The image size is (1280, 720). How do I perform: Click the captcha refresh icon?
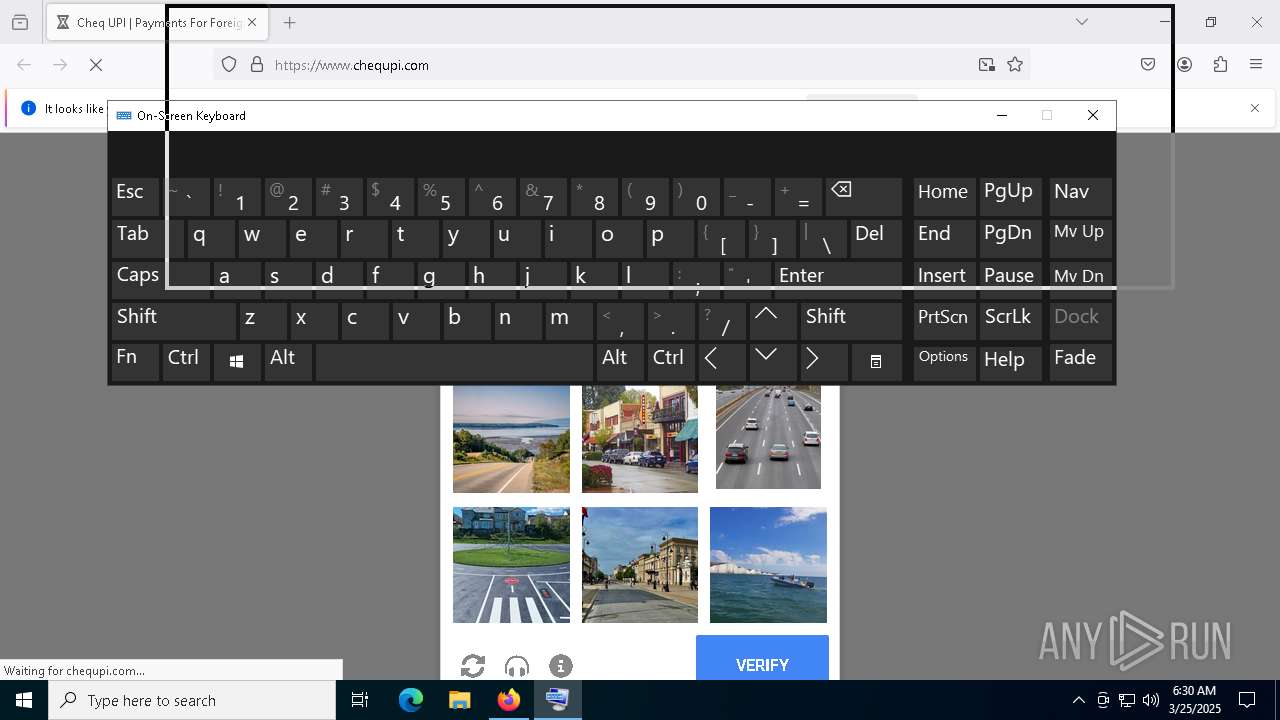tap(473, 666)
